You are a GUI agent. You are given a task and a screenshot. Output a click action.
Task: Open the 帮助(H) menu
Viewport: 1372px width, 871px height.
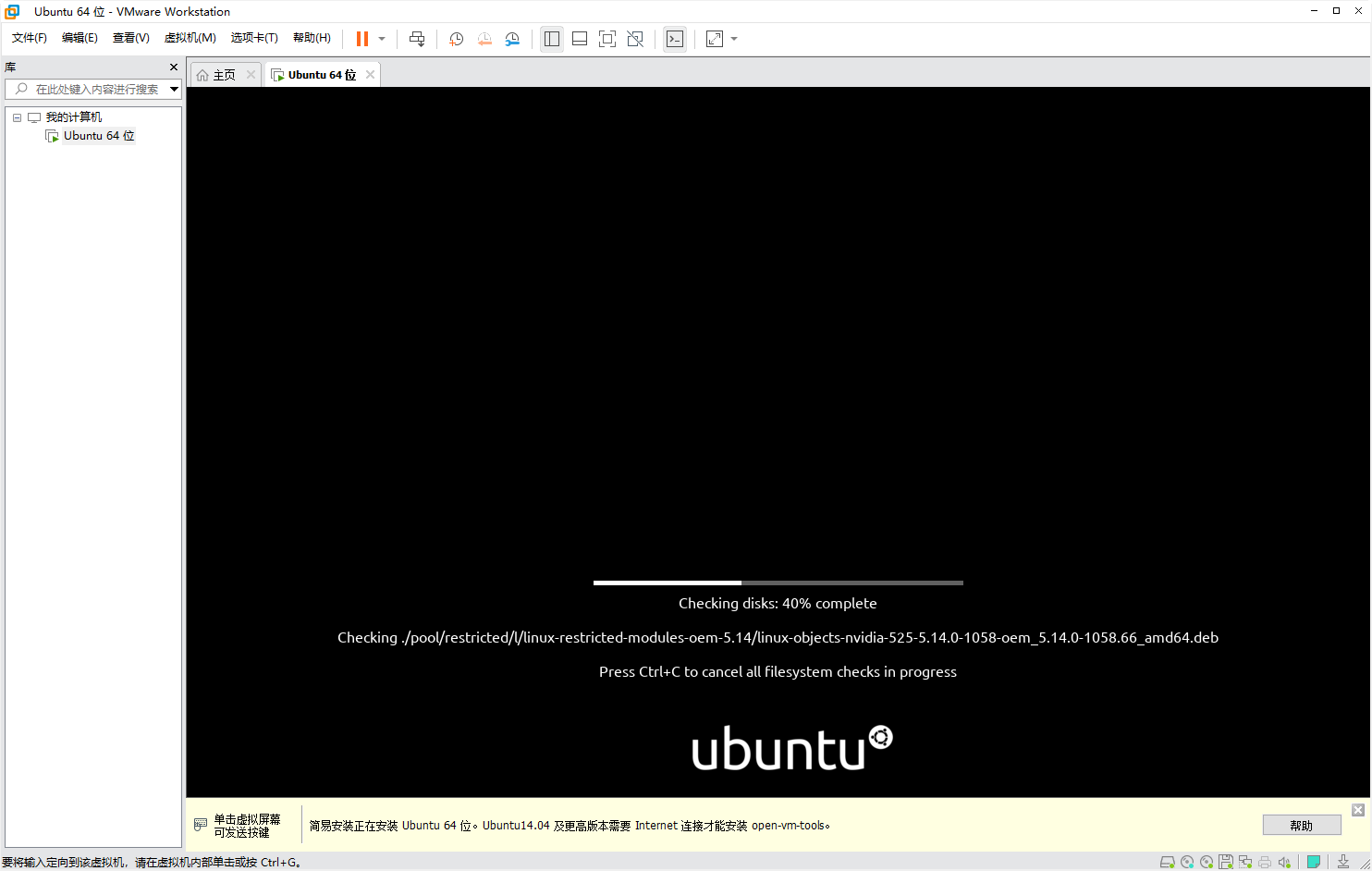point(312,38)
